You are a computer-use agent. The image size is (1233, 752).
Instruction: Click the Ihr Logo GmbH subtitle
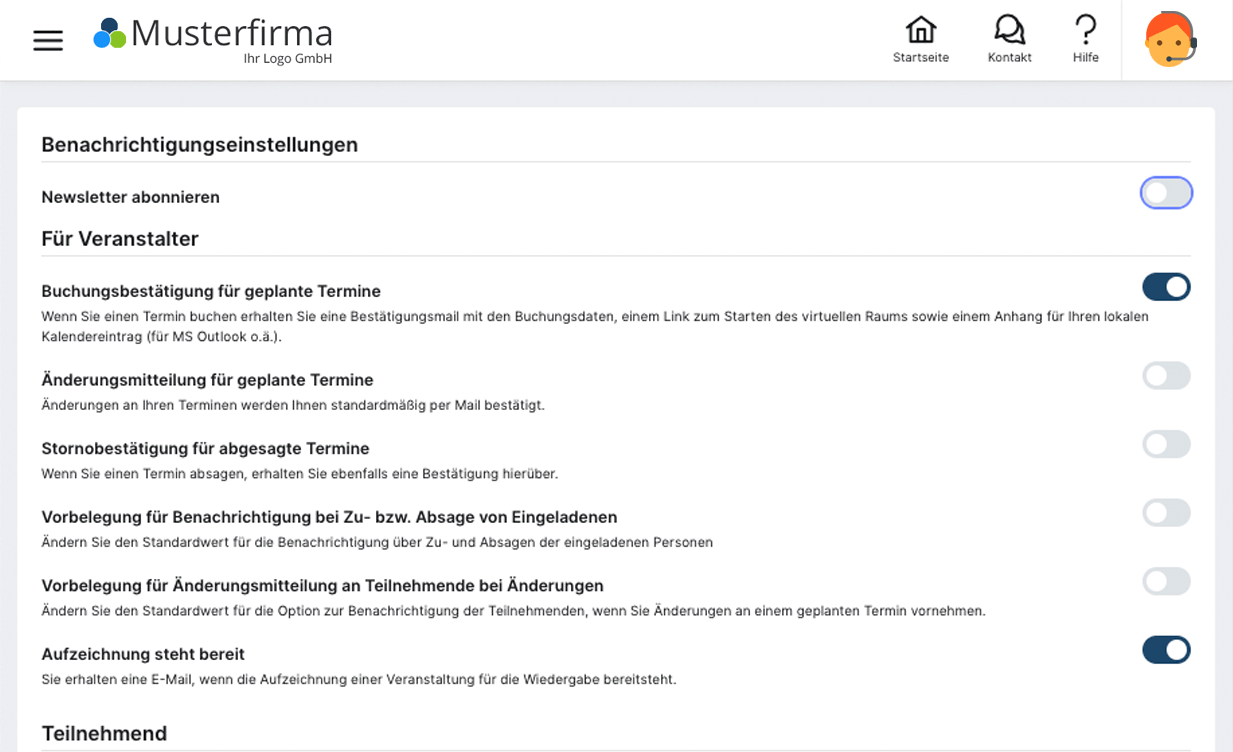(287, 59)
